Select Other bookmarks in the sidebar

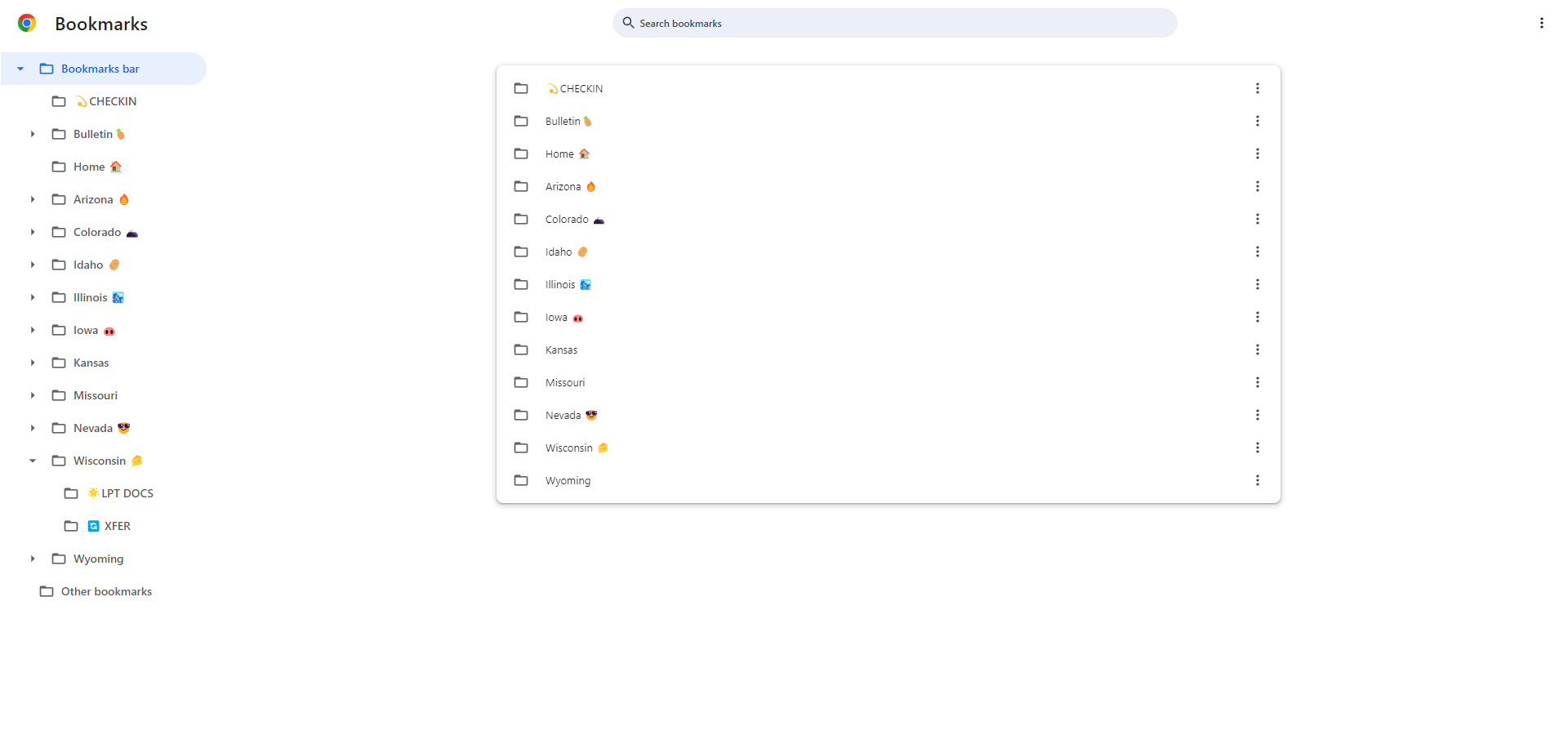[105, 591]
